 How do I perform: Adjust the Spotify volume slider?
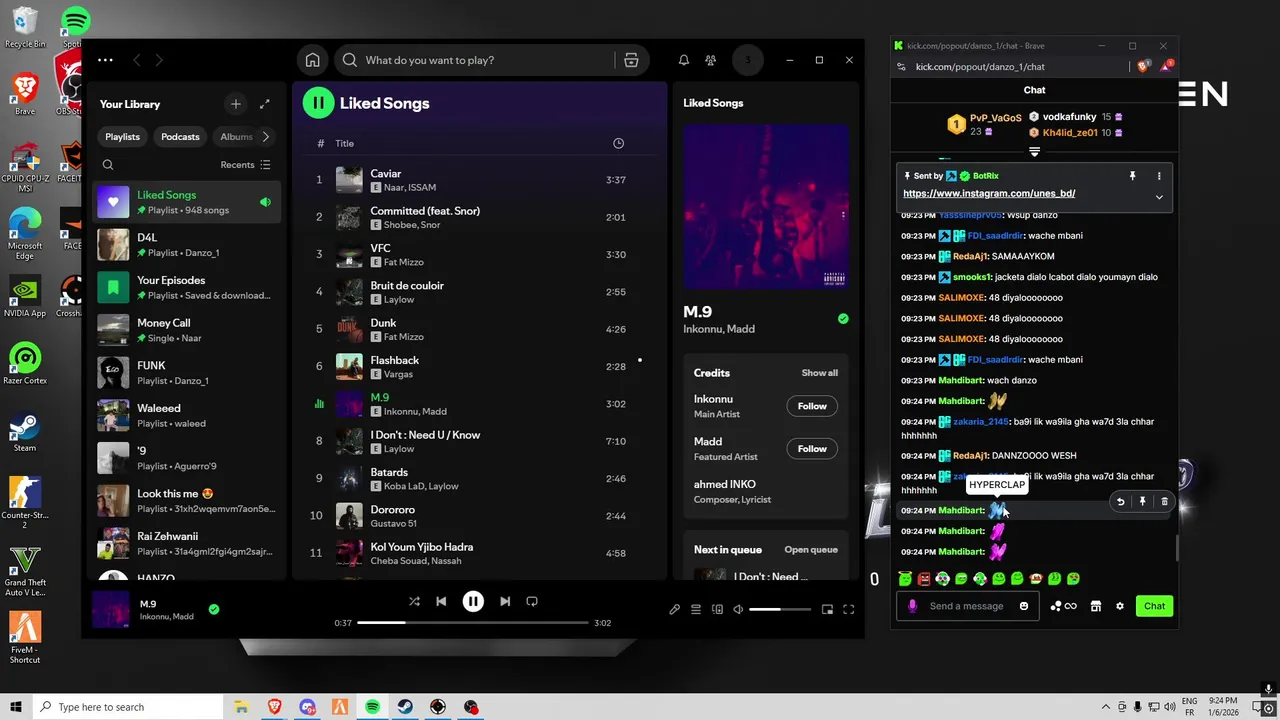(779, 609)
